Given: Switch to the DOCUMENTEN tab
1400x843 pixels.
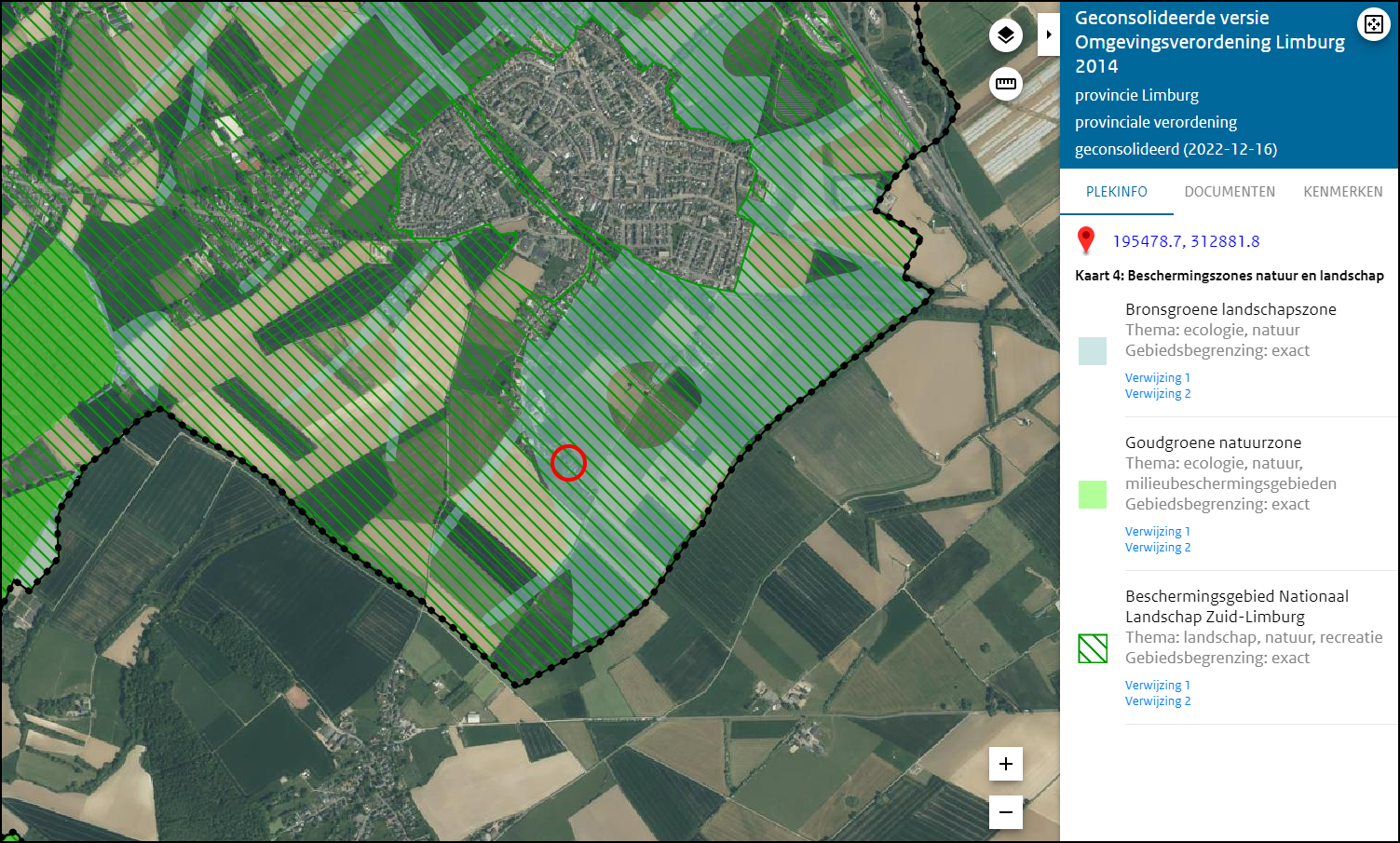Looking at the screenshot, I should tap(1230, 192).
